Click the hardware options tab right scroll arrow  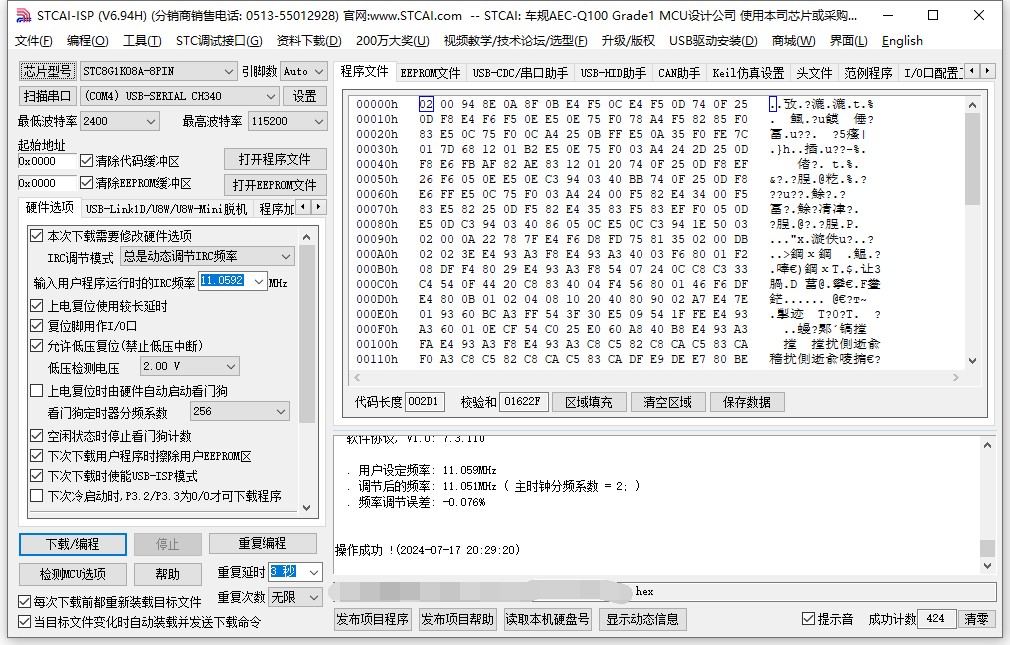pyautogui.click(x=318, y=207)
